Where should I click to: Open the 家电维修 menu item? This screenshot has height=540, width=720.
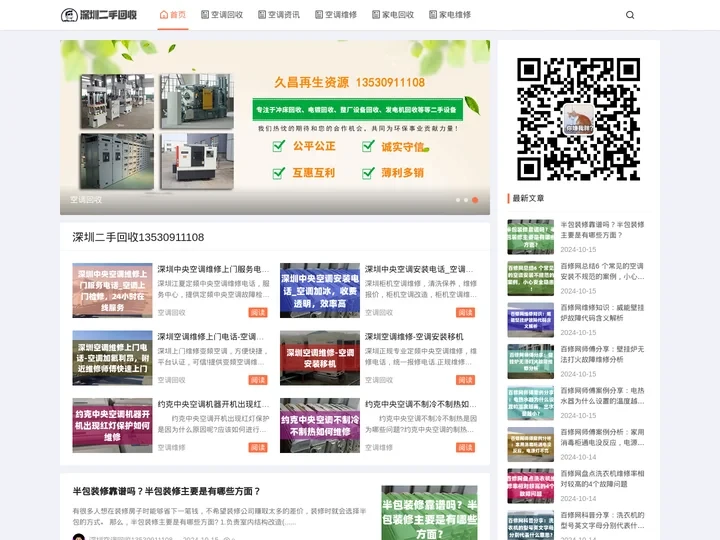point(450,15)
